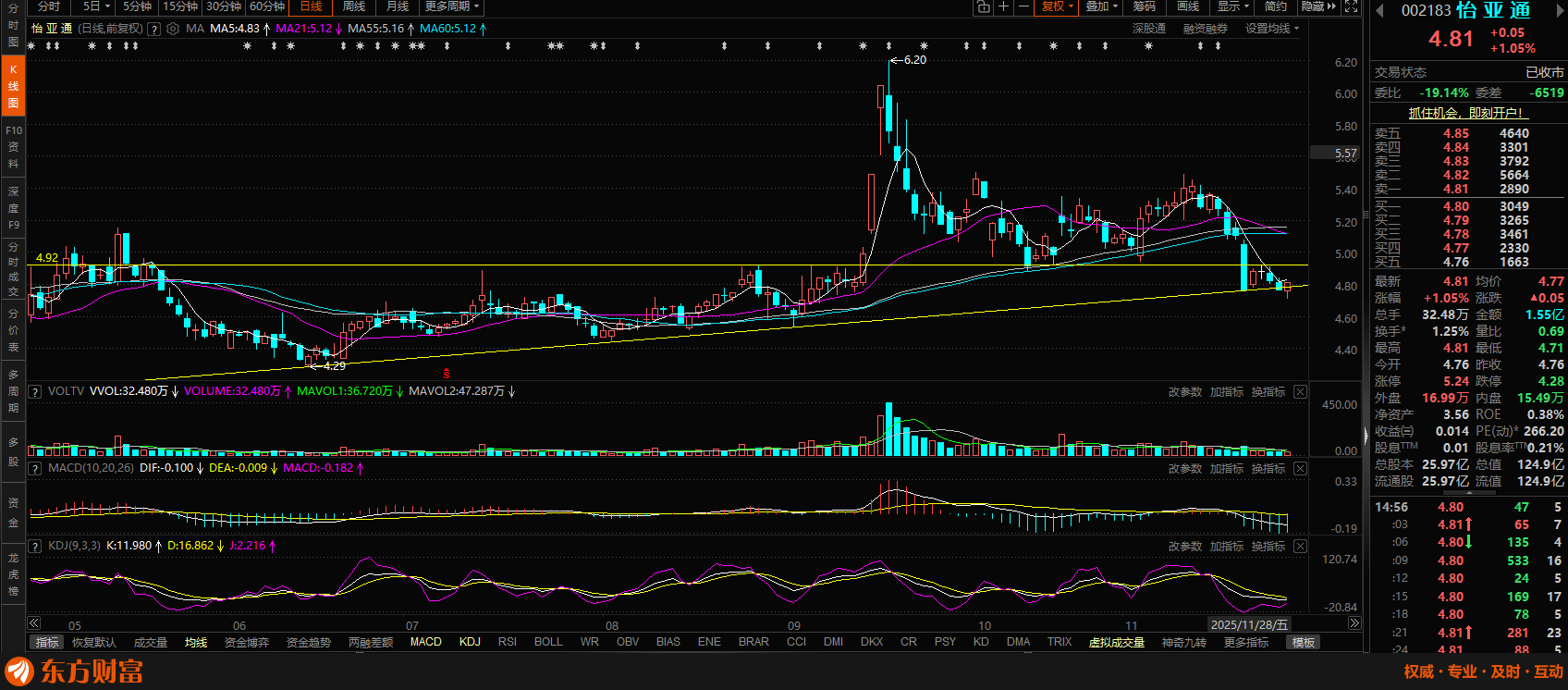Toggle 虚拟成交量 indicator option

1116,642
